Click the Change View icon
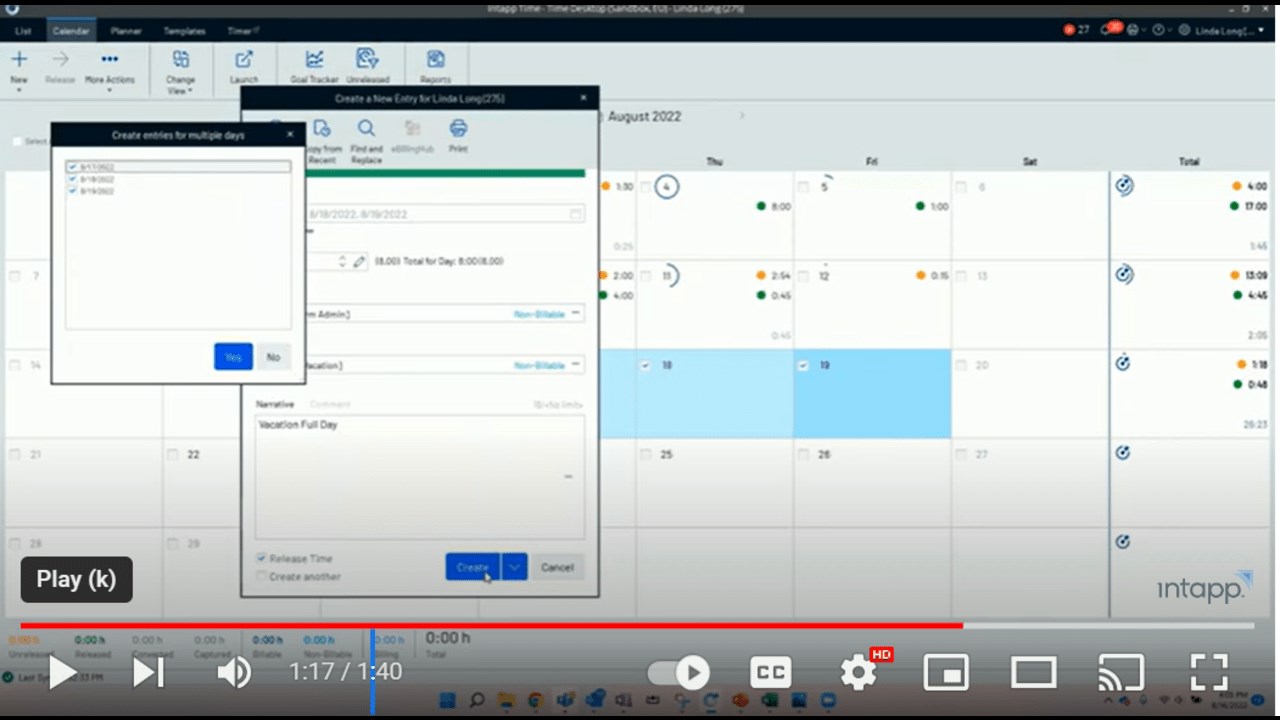The width and height of the screenshot is (1280, 720). [181, 60]
